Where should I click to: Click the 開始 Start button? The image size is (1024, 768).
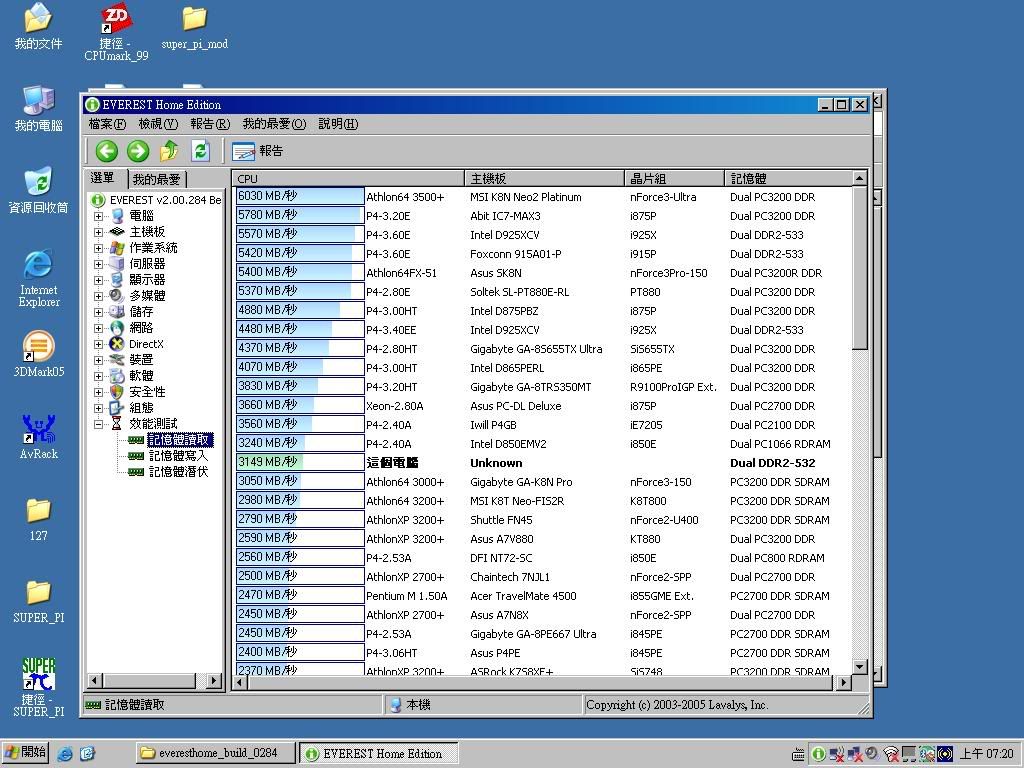[x=25, y=752]
